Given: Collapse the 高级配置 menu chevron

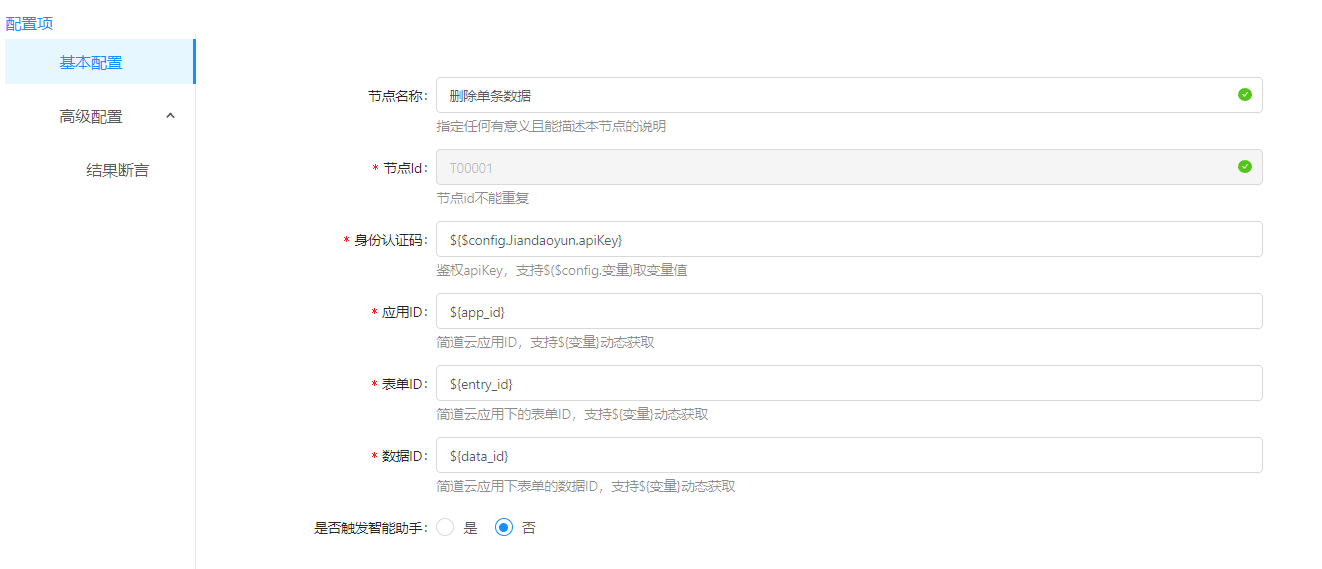Looking at the screenshot, I should coord(170,116).
